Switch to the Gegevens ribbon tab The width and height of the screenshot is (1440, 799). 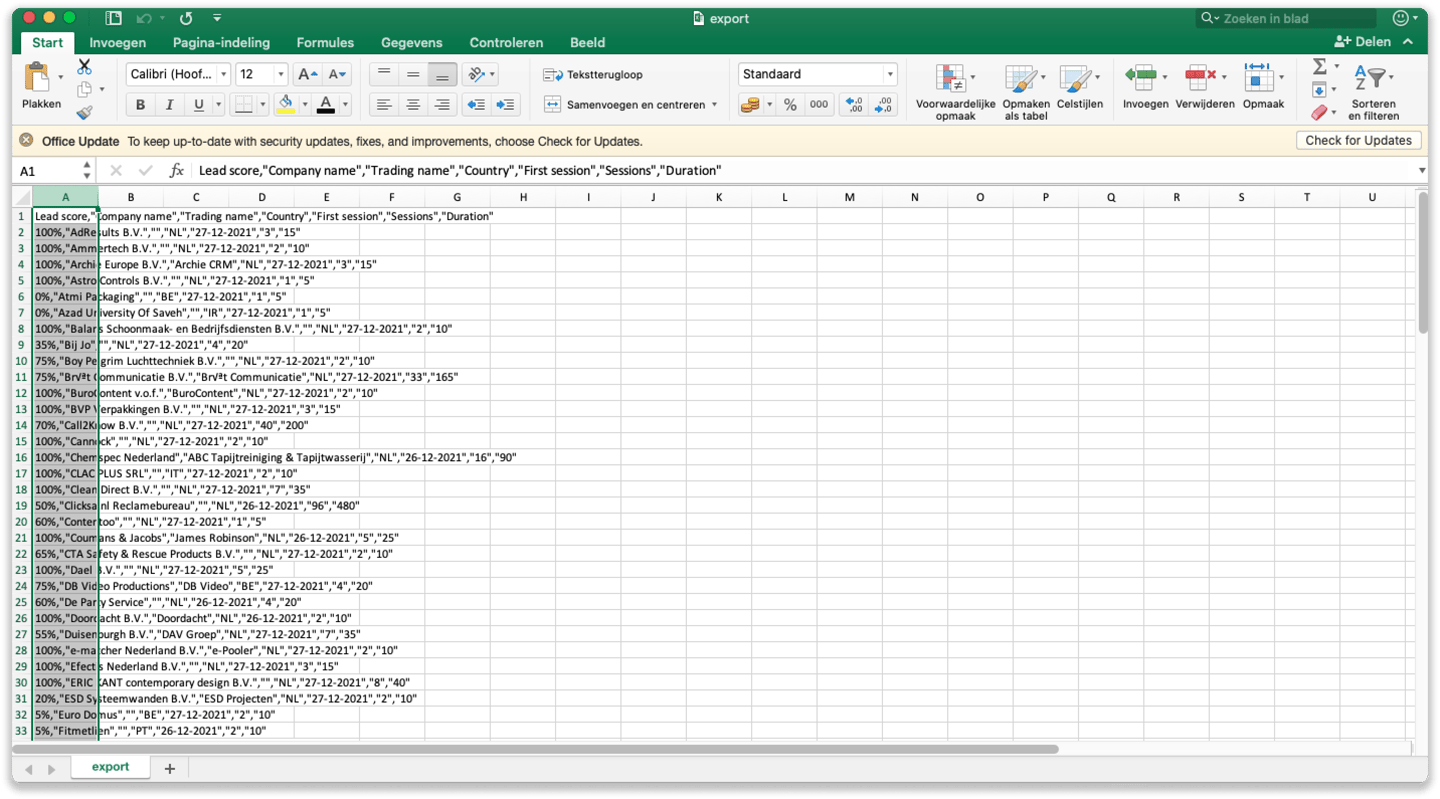coord(411,42)
